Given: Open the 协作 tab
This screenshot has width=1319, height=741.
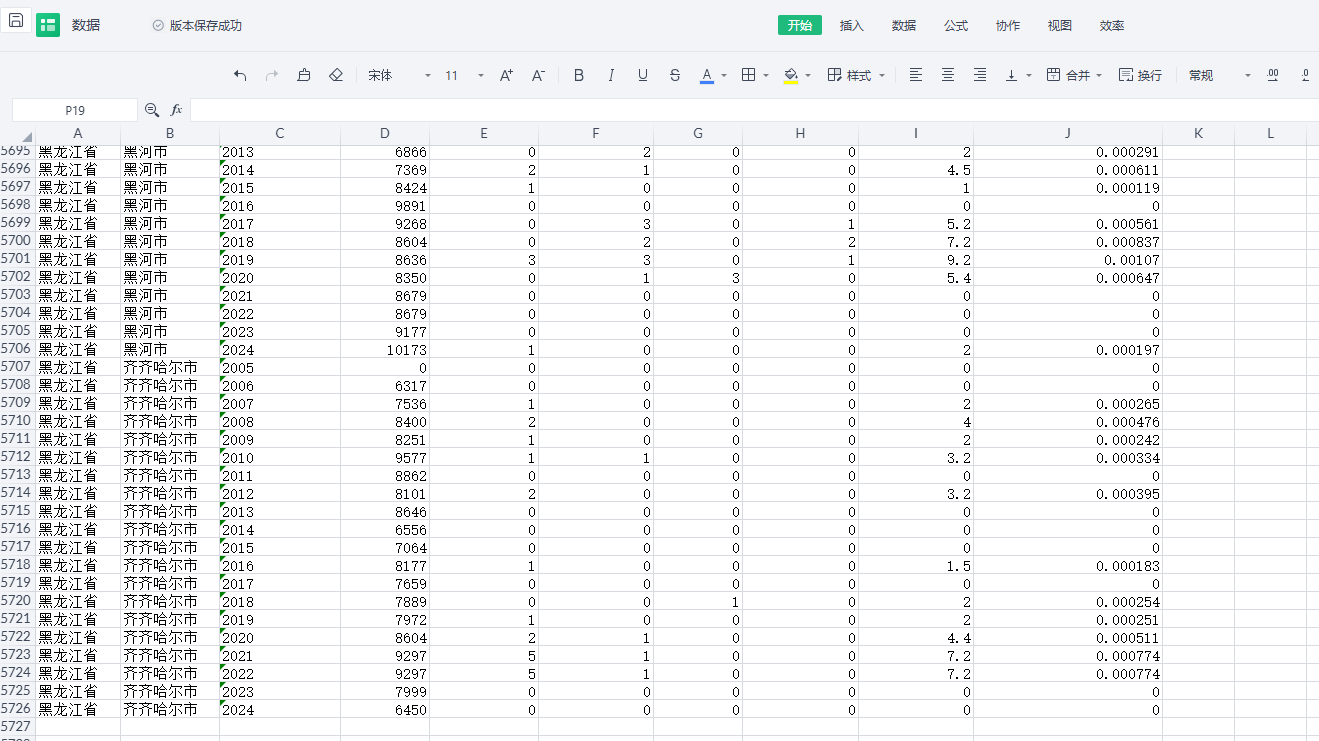Looking at the screenshot, I should 1008,25.
